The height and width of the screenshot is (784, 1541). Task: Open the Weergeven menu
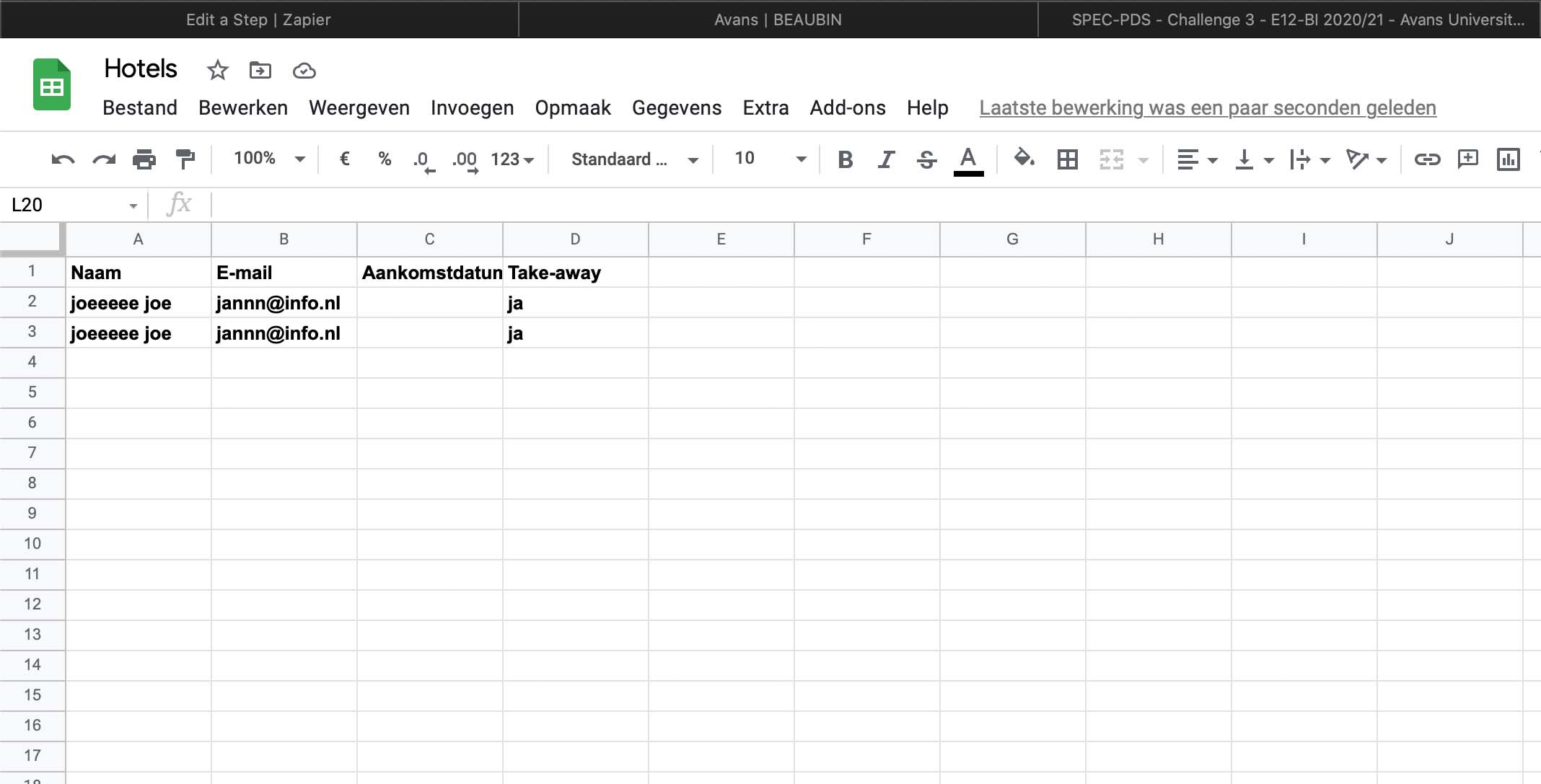point(359,108)
